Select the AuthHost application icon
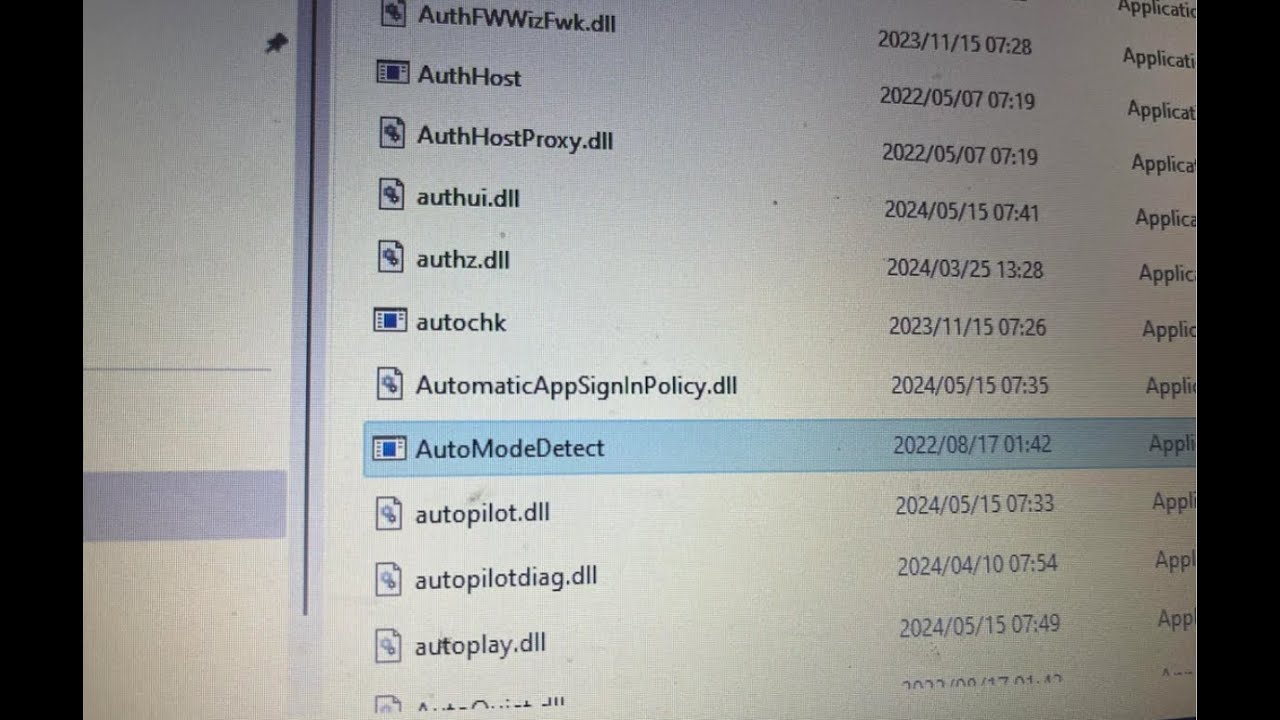The height and width of the screenshot is (720, 1280). (x=393, y=72)
